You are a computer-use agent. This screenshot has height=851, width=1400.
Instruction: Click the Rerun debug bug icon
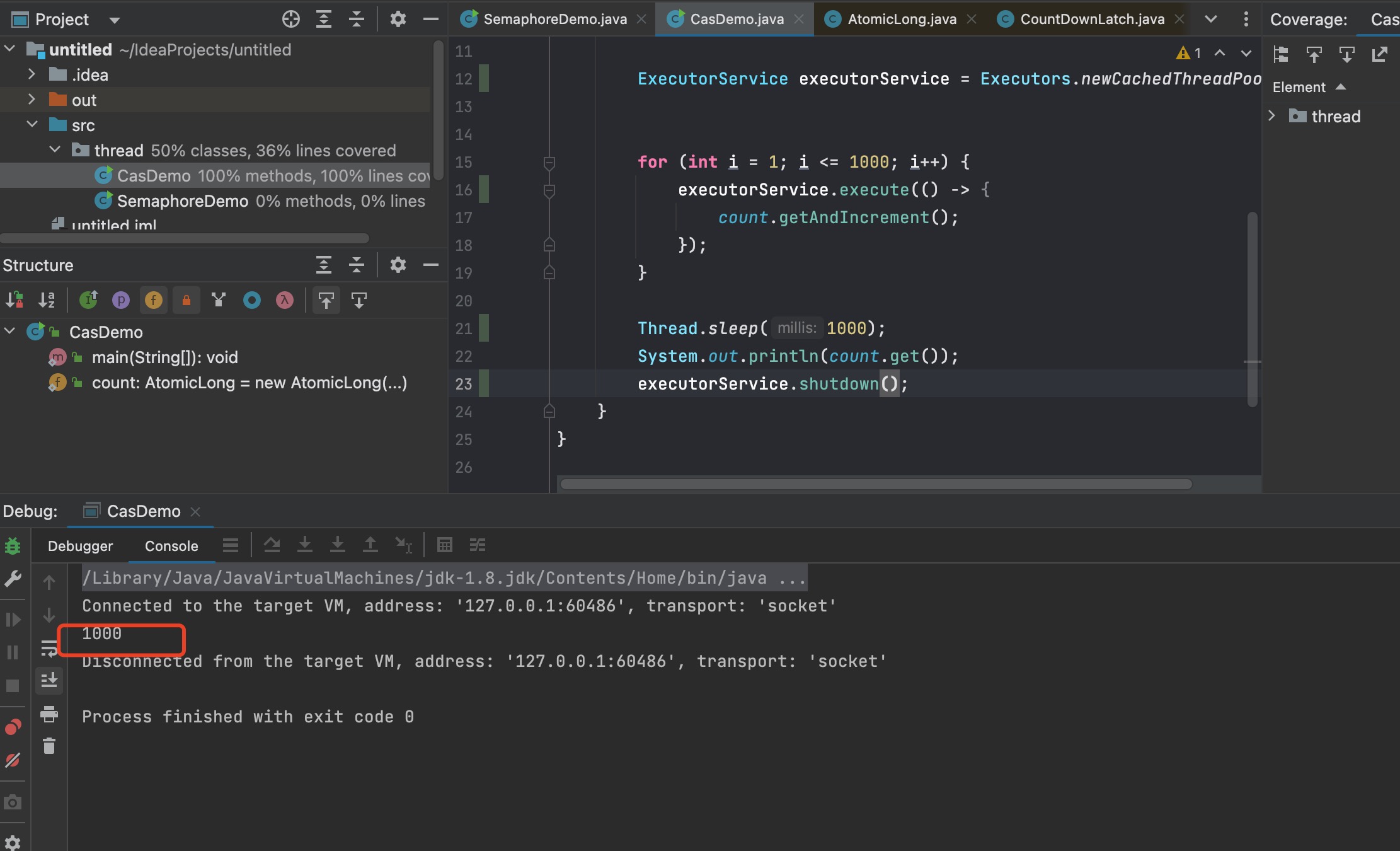(13, 546)
